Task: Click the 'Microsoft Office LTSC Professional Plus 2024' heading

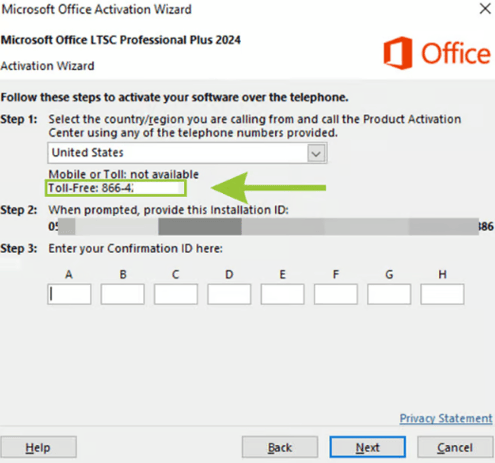Action: coord(121,40)
